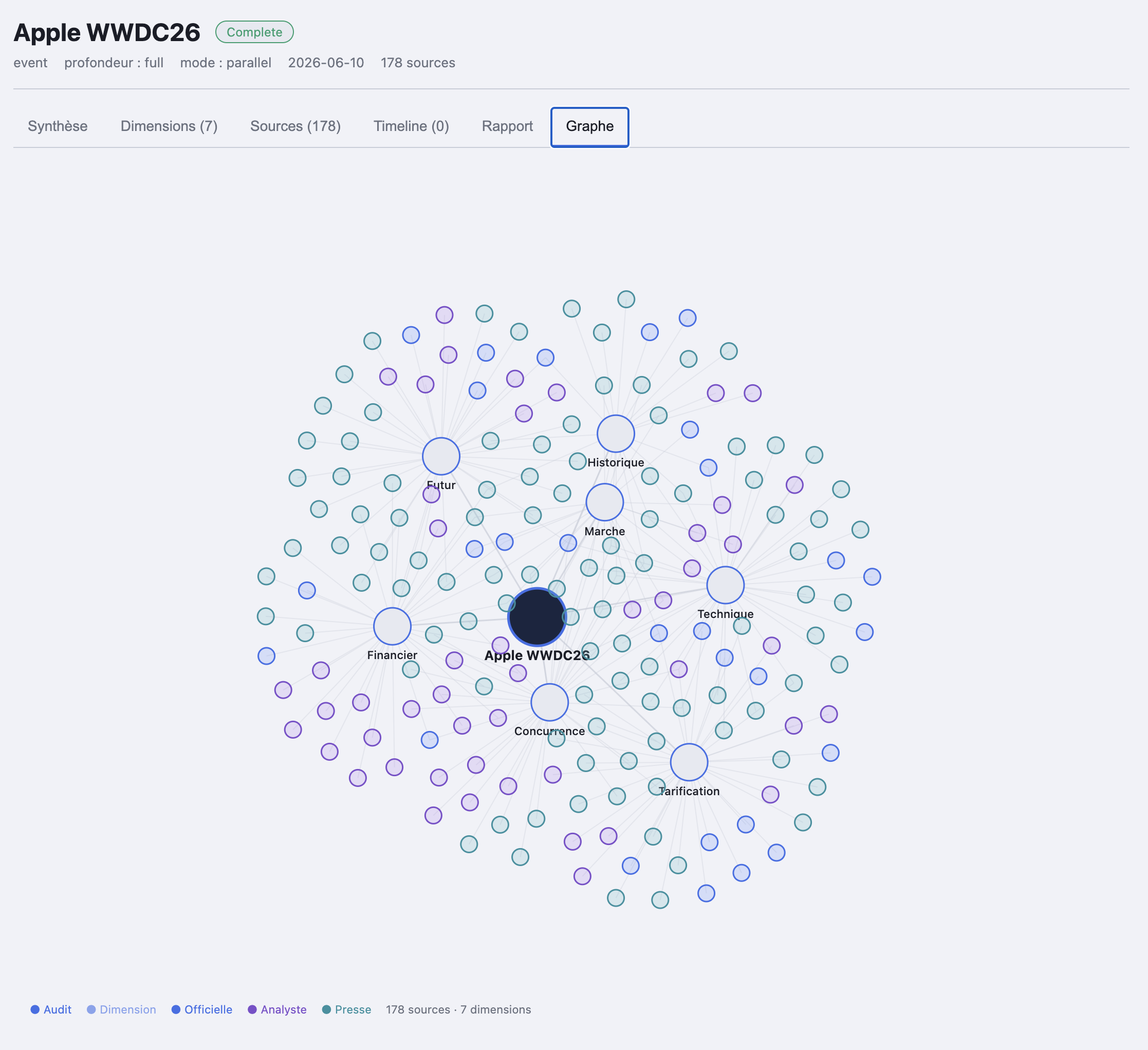The width and height of the screenshot is (1148, 1050).
Task: Click the Historique node label
Action: 616,463
